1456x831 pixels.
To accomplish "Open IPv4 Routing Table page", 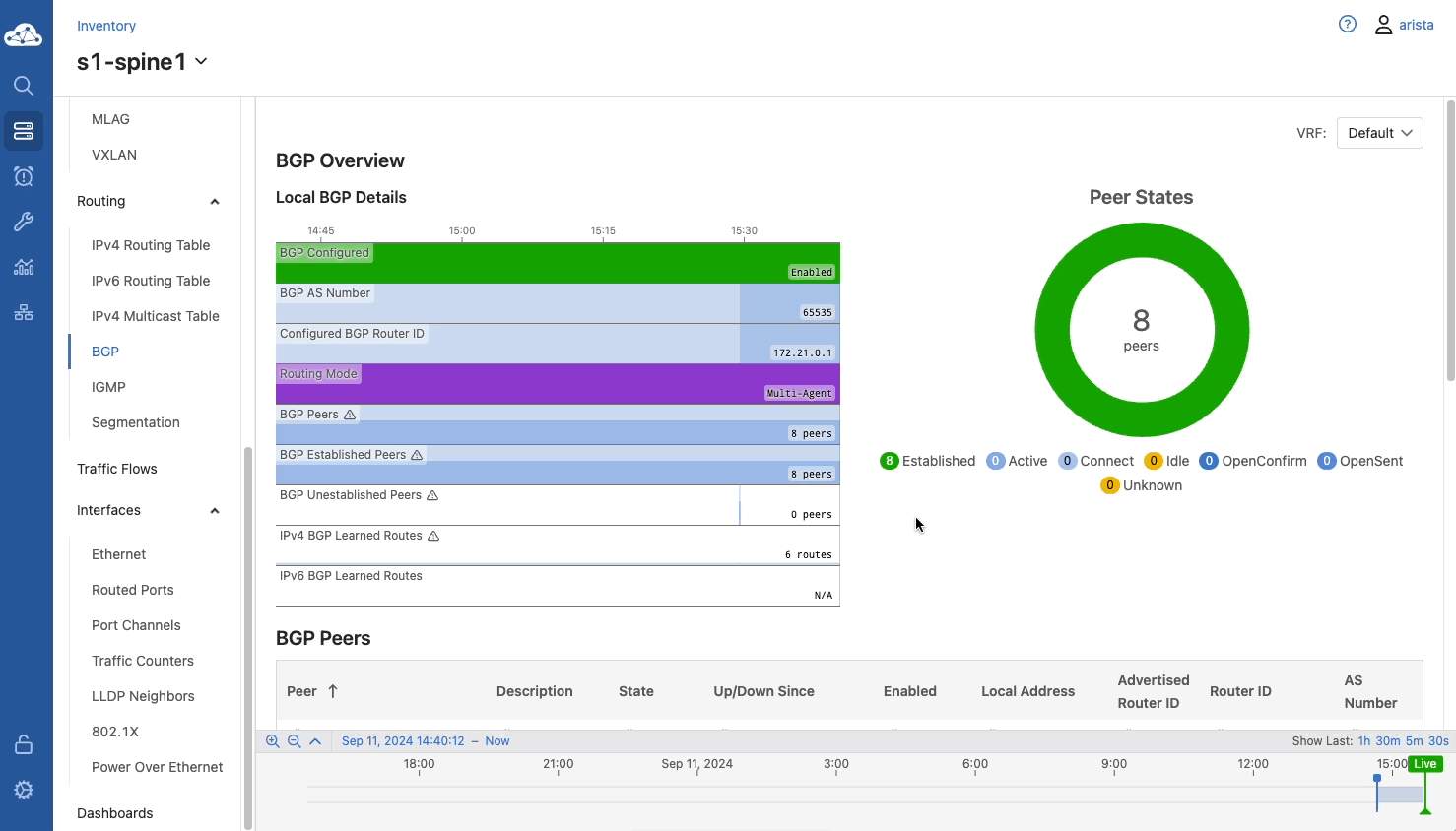I will click(151, 245).
